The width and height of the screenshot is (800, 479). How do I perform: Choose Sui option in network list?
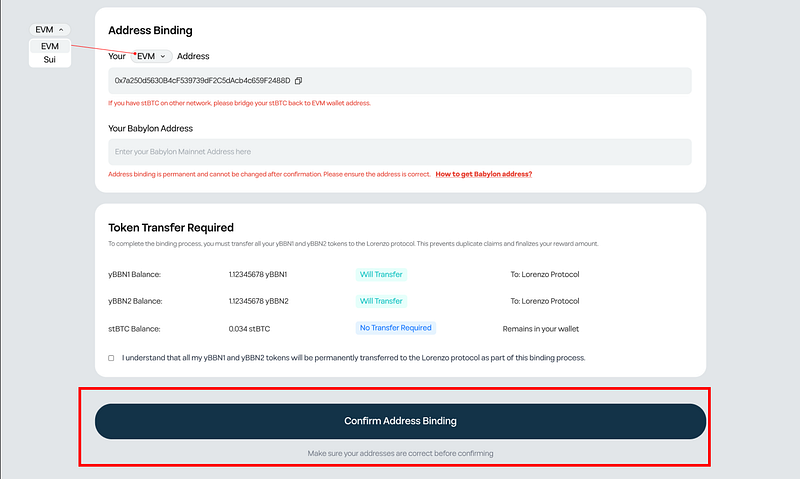49,60
